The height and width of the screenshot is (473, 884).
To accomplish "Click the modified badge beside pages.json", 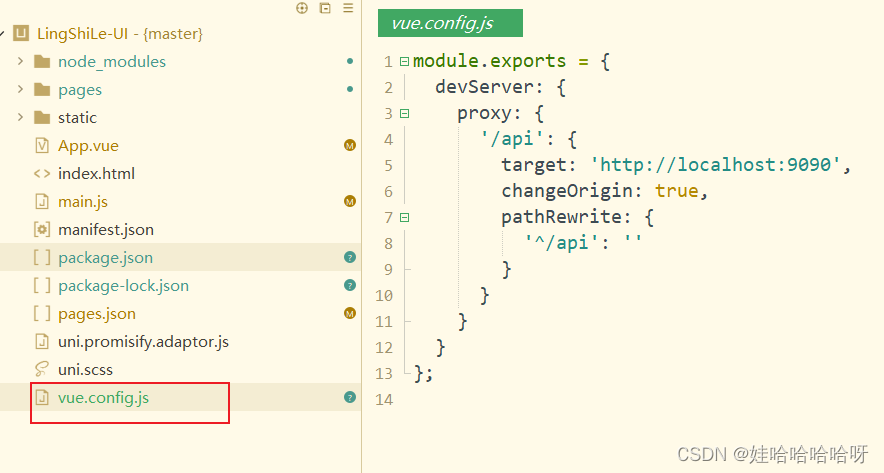I will [350, 313].
